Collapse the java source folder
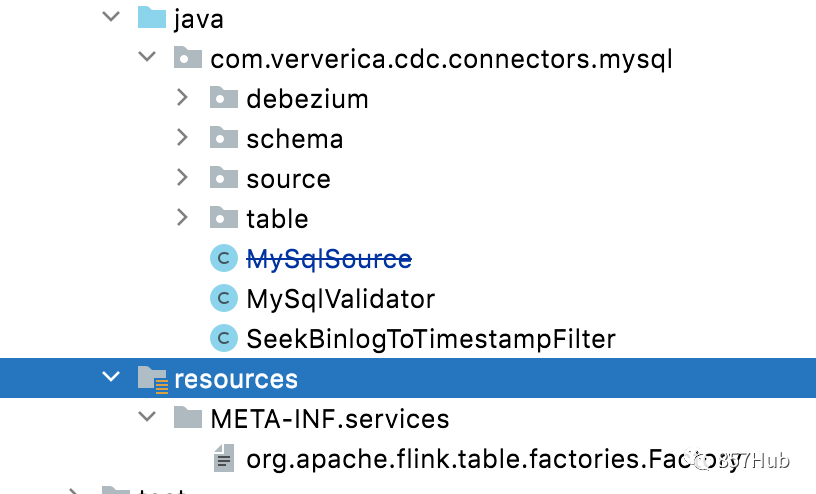The height and width of the screenshot is (494, 816). coord(111,17)
